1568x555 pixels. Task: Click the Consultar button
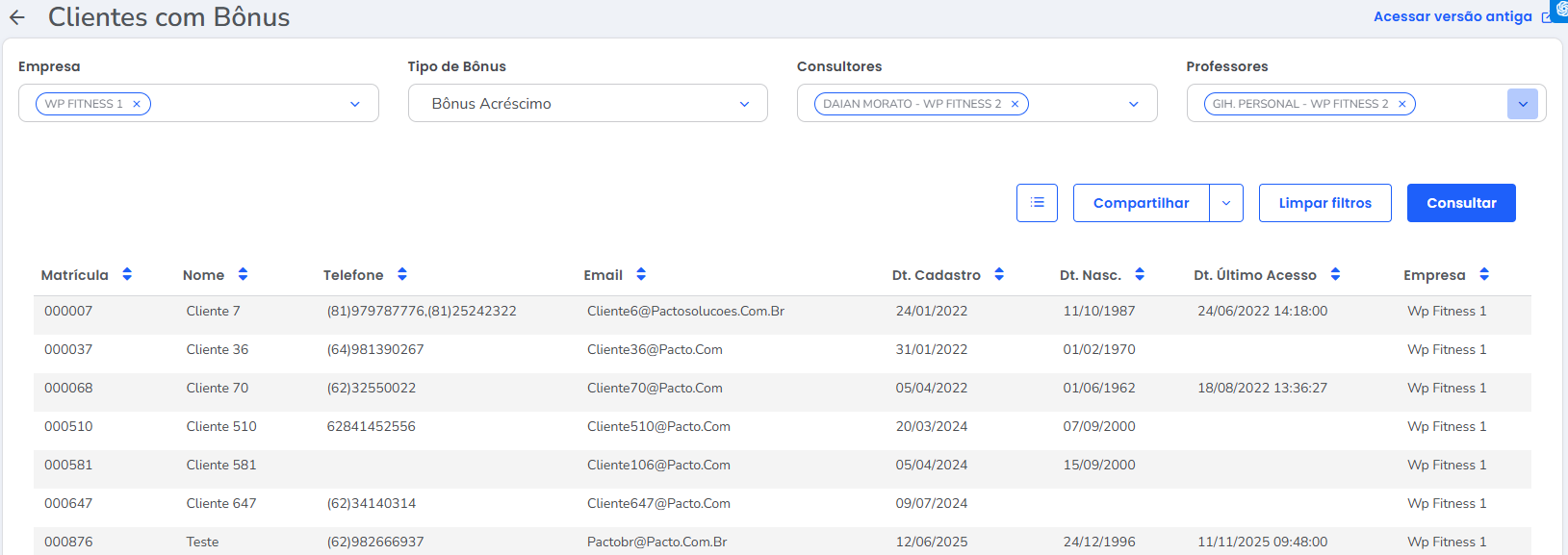pos(1460,203)
